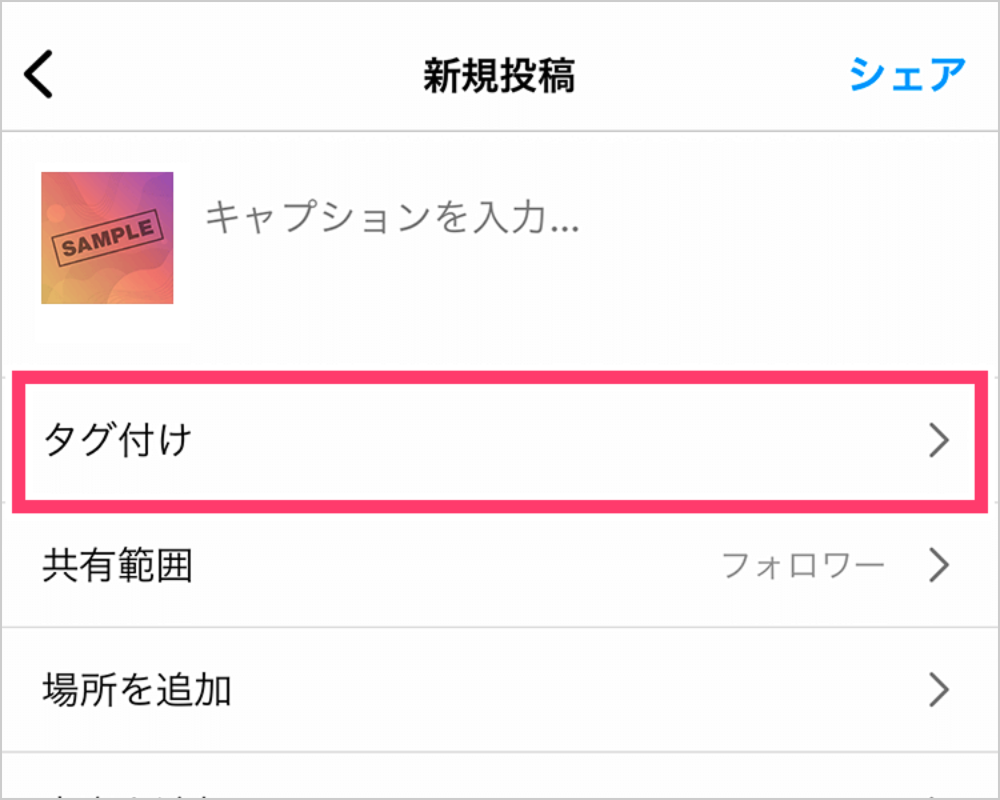Tap the SAMPLE photo thumbnail
This screenshot has height=800, width=1000.
tap(107, 238)
